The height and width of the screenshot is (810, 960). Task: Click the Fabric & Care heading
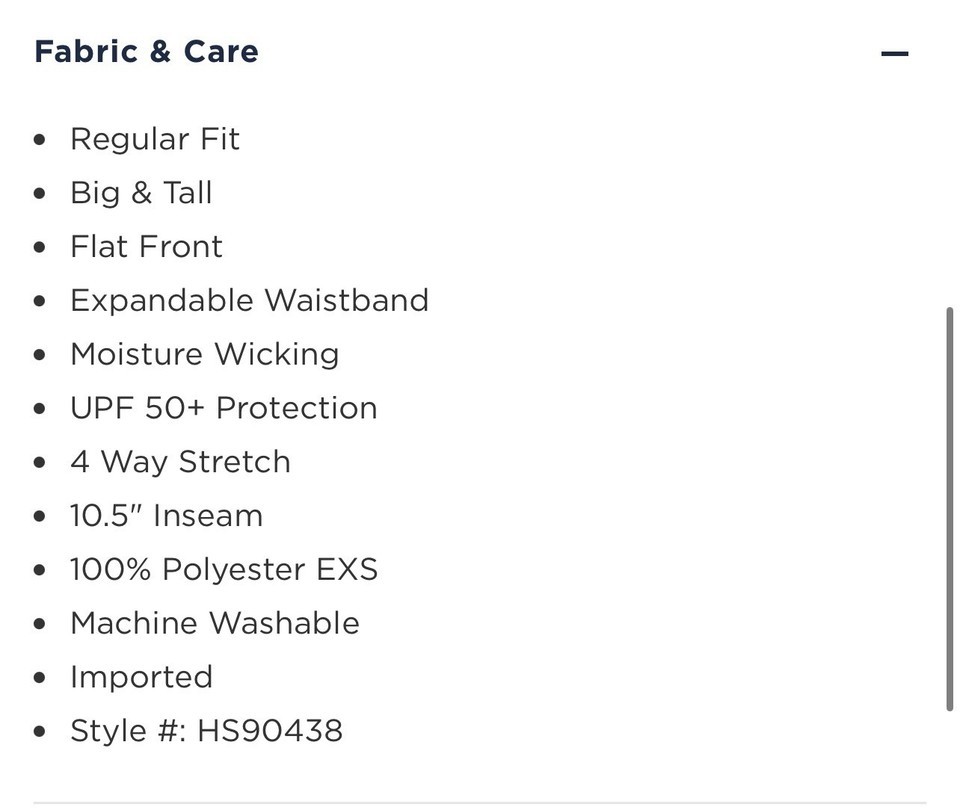click(146, 51)
